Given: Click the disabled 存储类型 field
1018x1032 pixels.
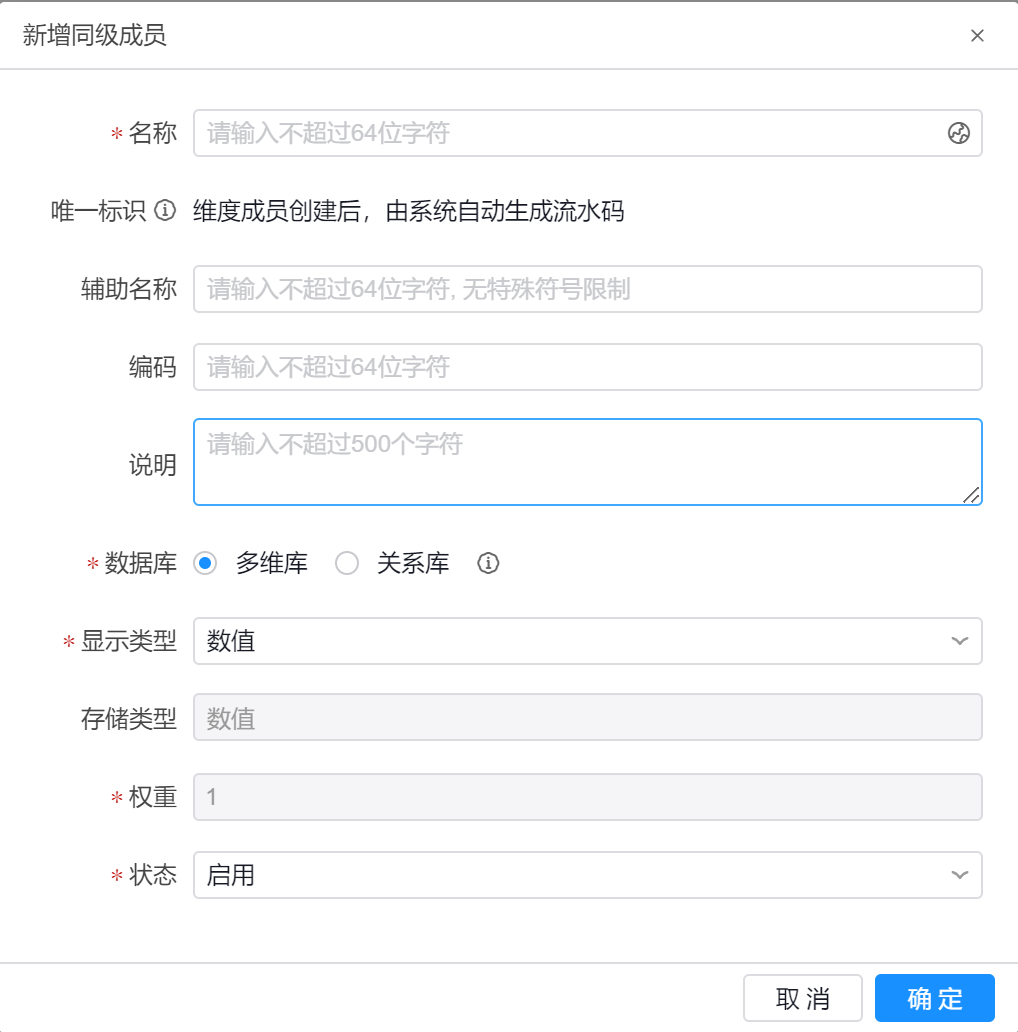Looking at the screenshot, I should coord(587,718).
